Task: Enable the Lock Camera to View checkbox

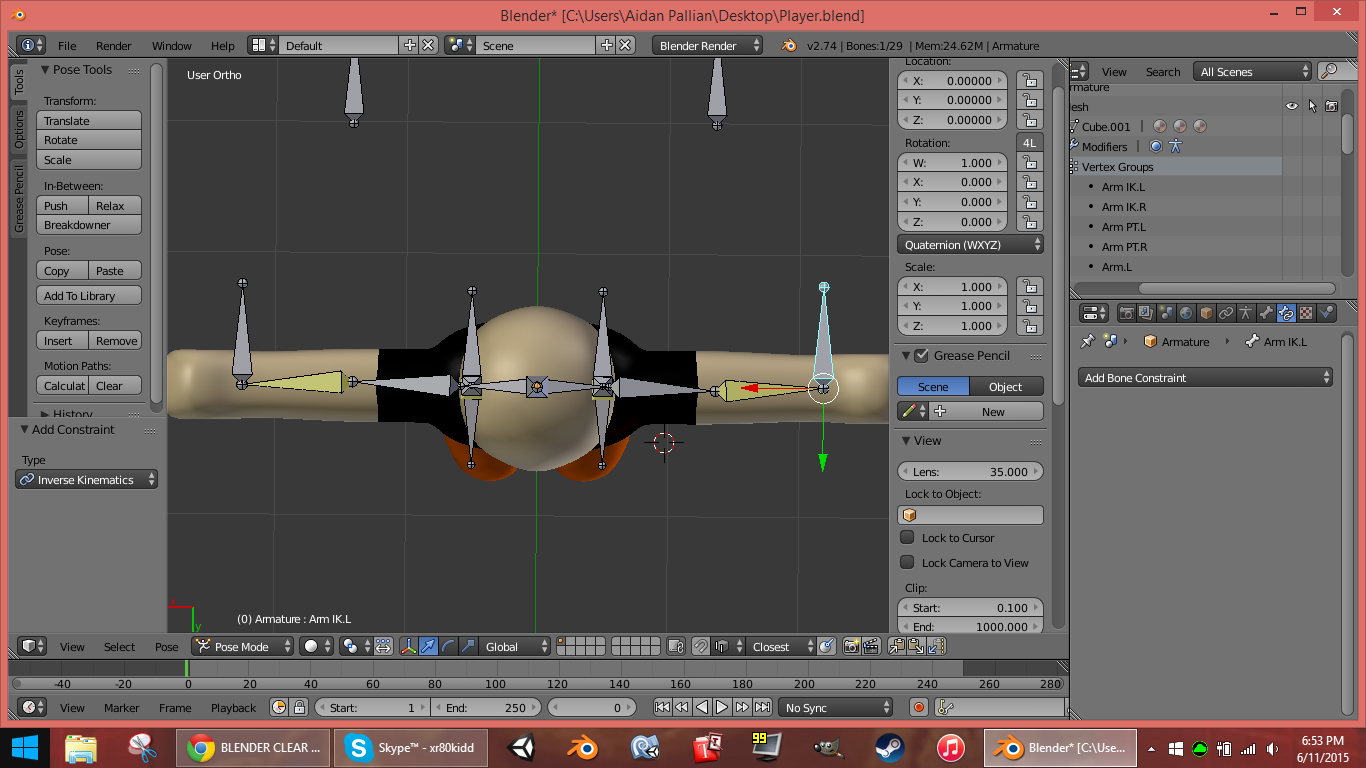Action: pyautogui.click(x=907, y=562)
